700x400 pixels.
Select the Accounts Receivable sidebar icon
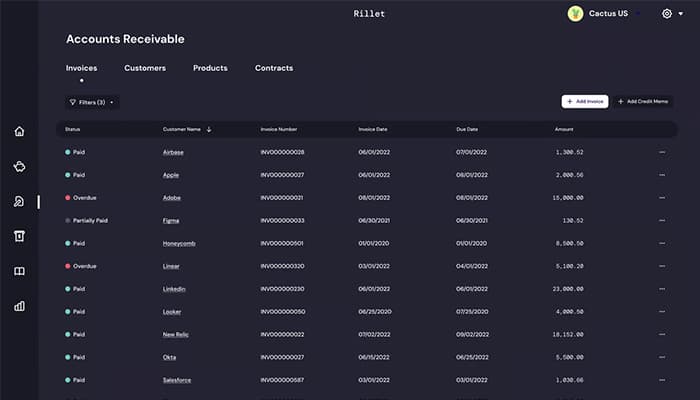tap(19, 202)
